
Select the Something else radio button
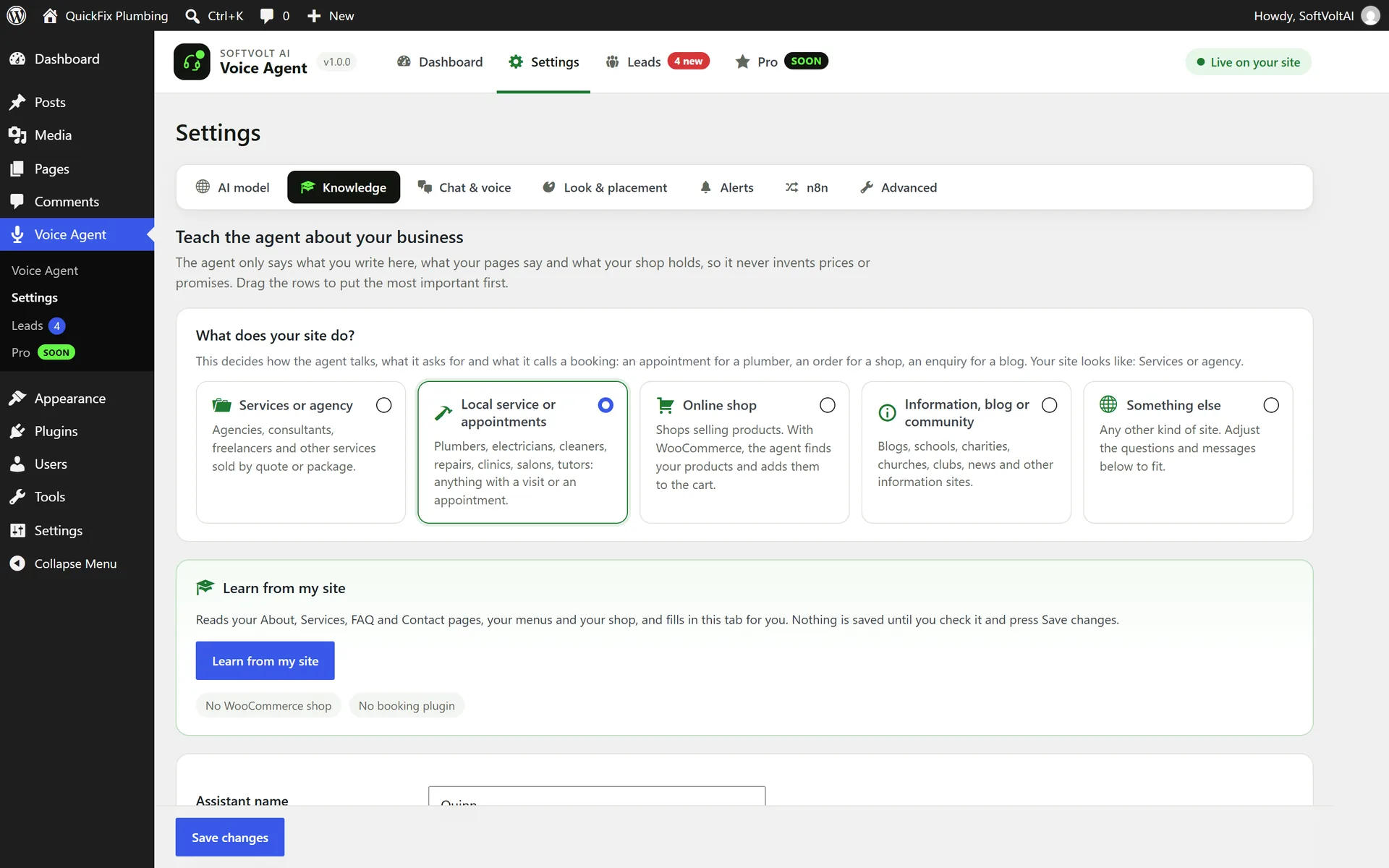1271,405
